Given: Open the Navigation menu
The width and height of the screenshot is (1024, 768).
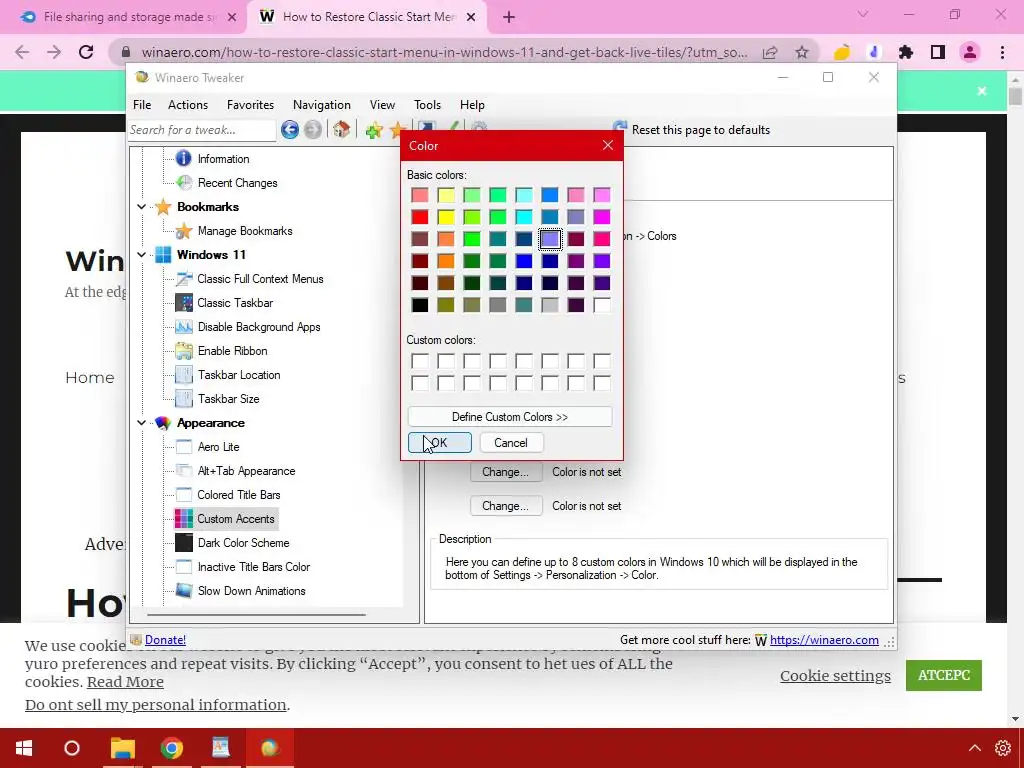Looking at the screenshot, I should tap(321, 104).
